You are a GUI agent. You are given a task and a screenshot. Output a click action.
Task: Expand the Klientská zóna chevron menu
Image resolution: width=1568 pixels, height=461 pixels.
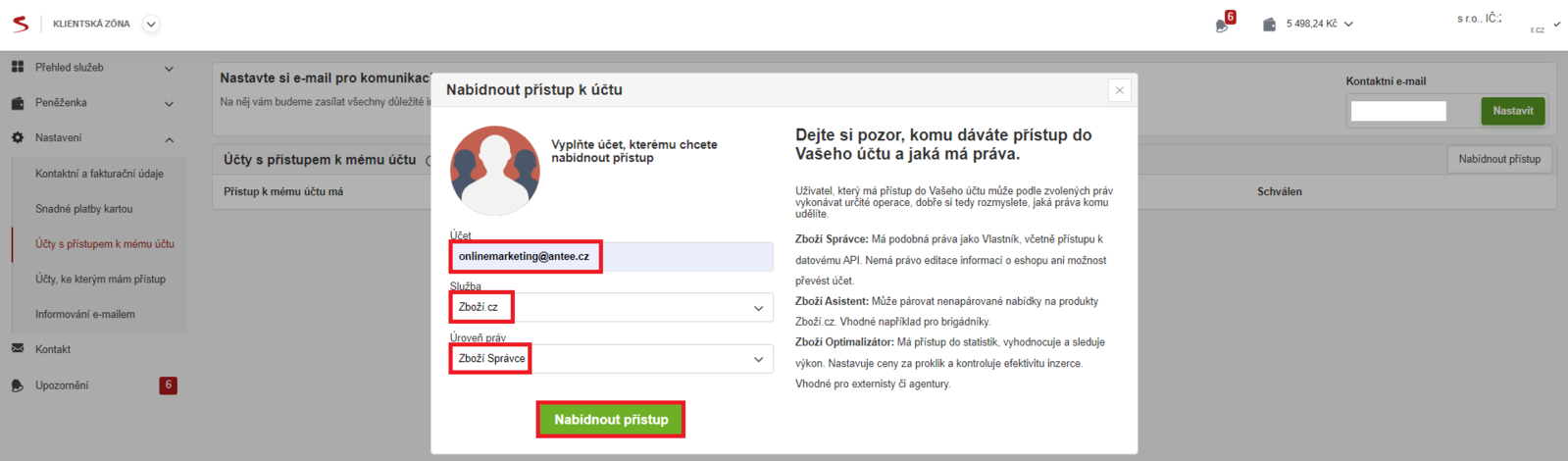(x=151, y=25)
